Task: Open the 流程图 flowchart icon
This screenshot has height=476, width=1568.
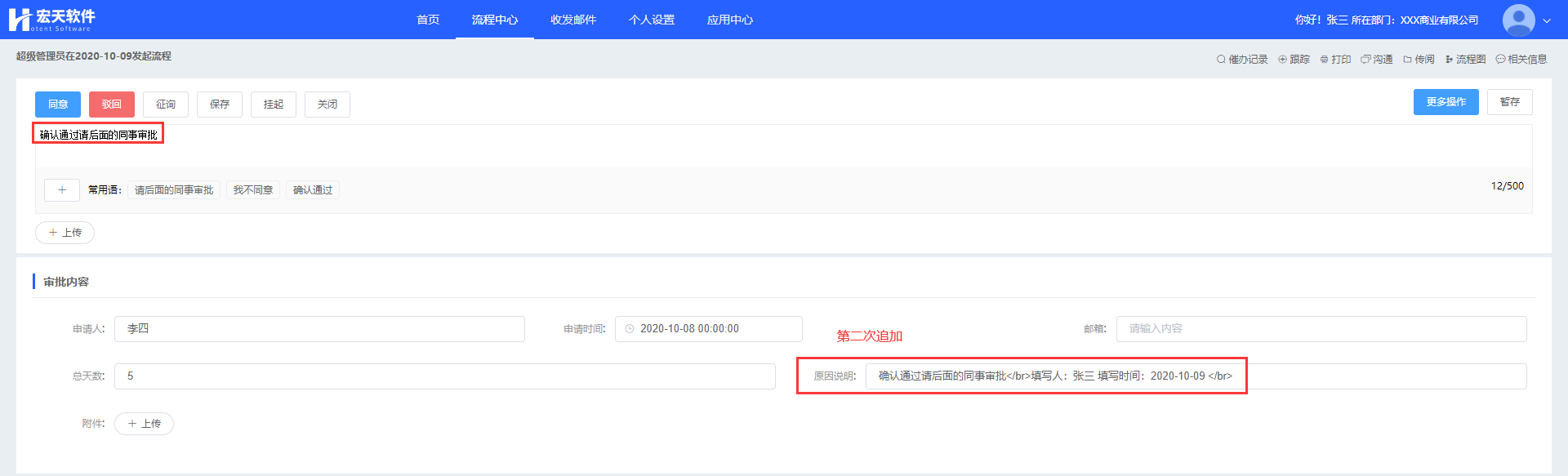Action: point(1449,60)
